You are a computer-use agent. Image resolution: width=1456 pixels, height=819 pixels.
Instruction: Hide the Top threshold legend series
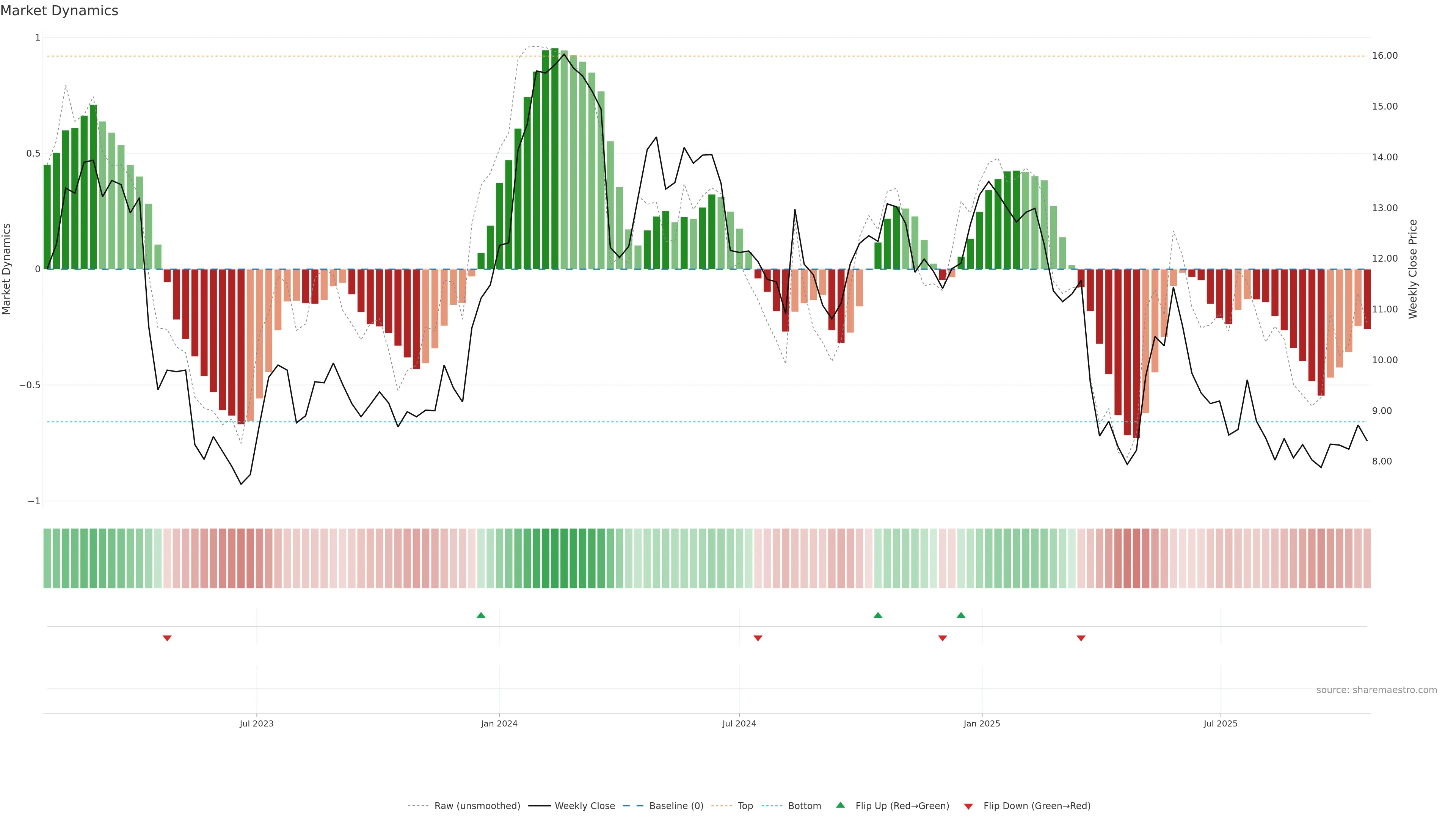point(745,806)
